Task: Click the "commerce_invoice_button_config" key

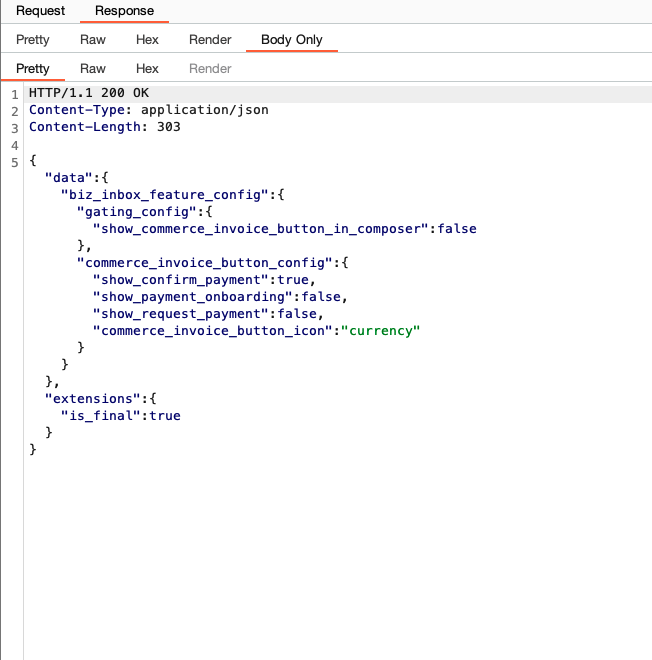Action: pos(205,263)
